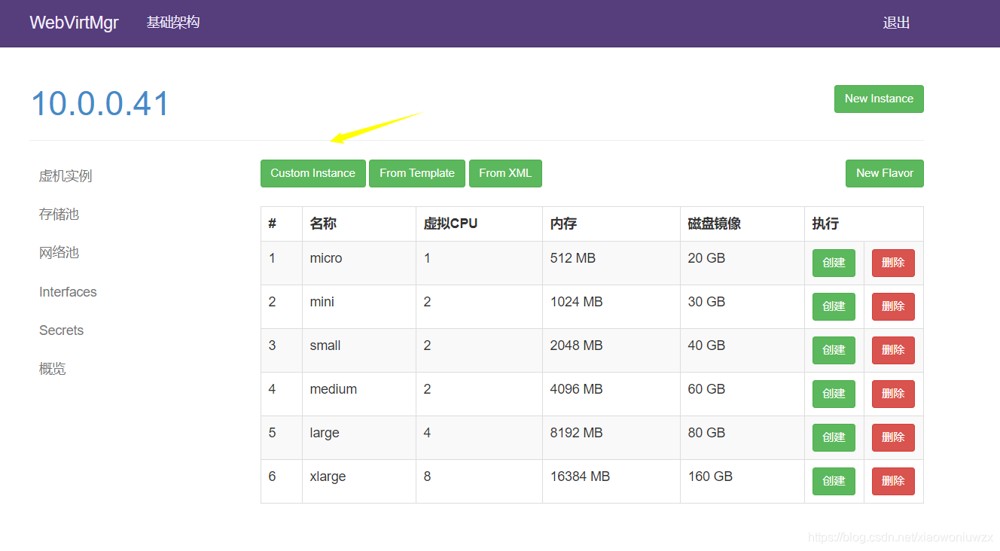
Task: Create instance from medium flavor
Action: (833, 394)
